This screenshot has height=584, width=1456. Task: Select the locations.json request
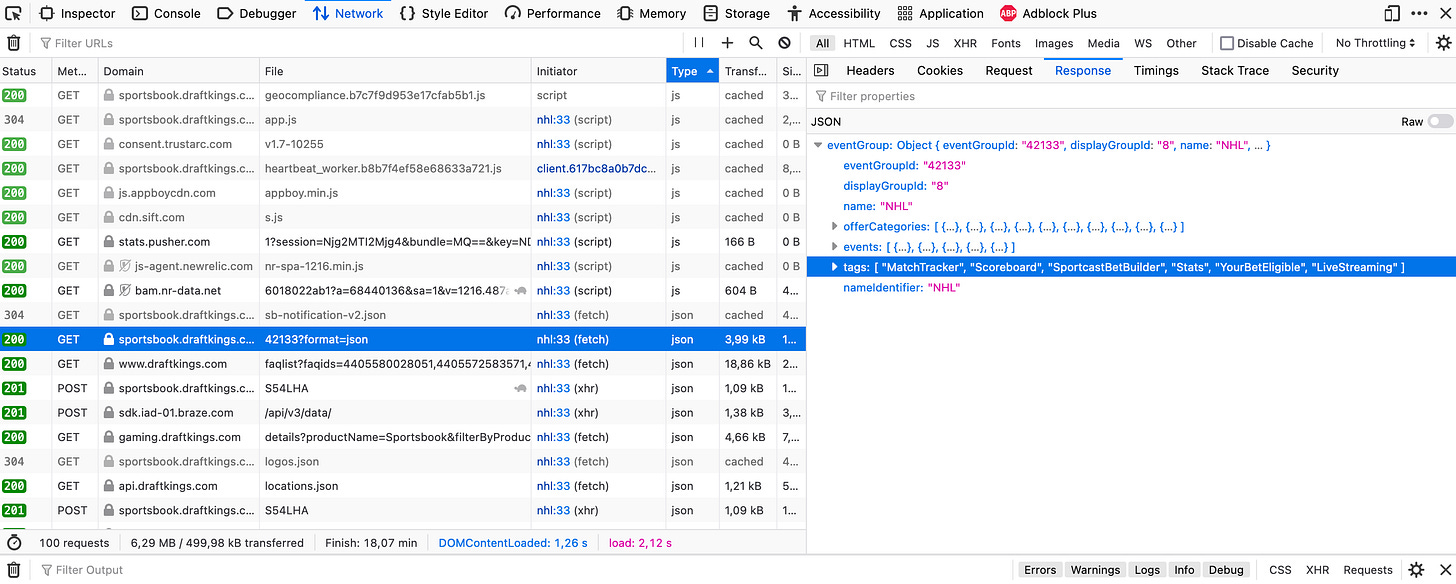[x=402, y=486]
